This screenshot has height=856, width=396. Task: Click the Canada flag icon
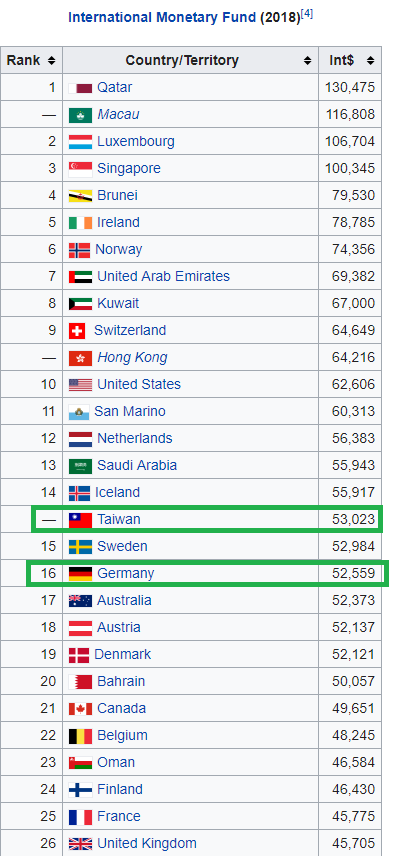(80, 709)
